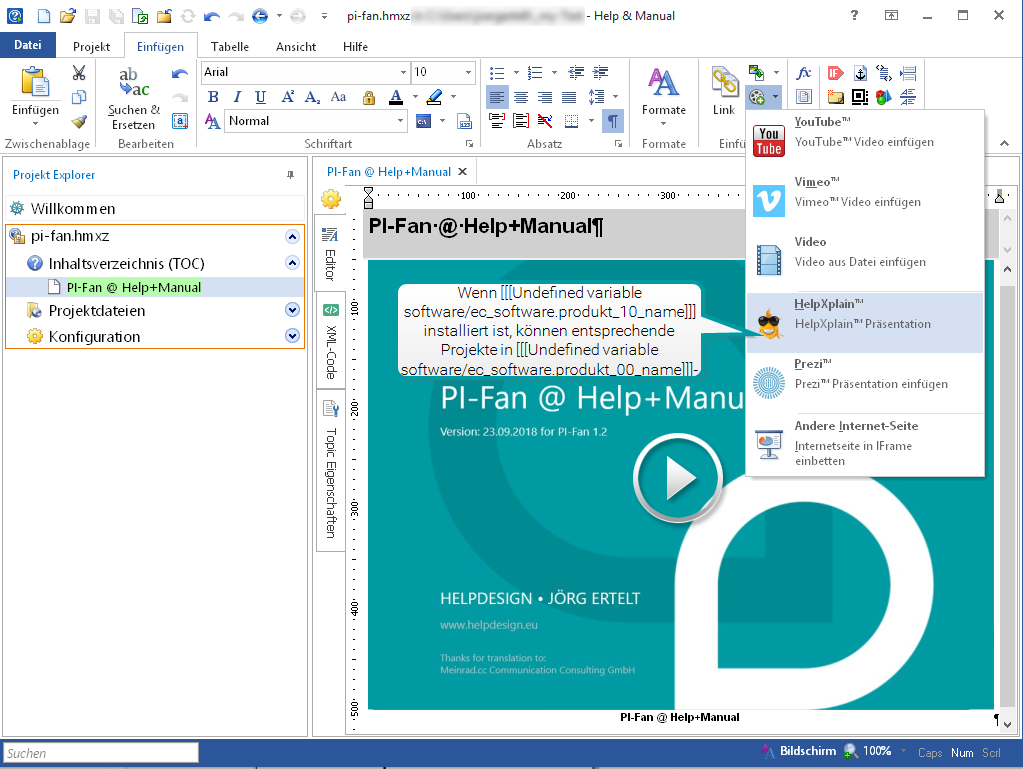Viewport: 1023px width, 769px height.
Task: Click the Suchen search field
Action: pyautogui.click(x=100, y=753)
